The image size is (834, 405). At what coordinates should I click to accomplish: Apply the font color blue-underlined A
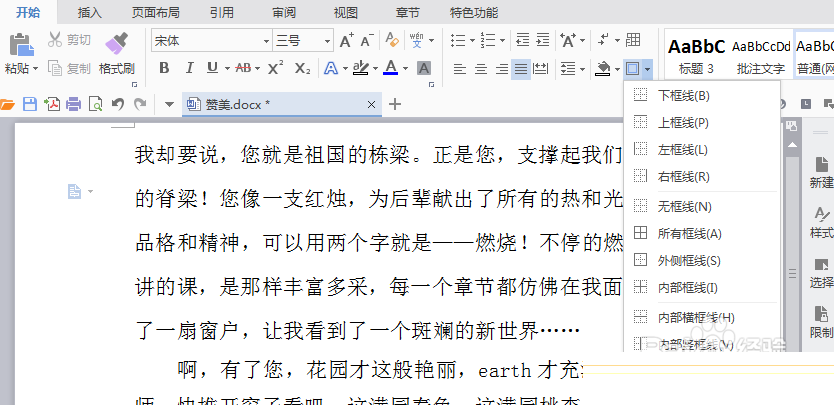(390, 68)
